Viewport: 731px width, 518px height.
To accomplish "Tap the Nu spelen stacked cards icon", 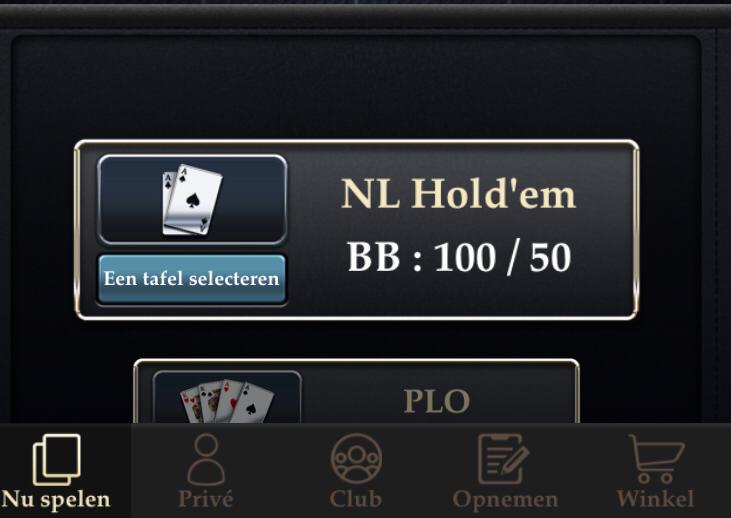I will pos(56,459).
